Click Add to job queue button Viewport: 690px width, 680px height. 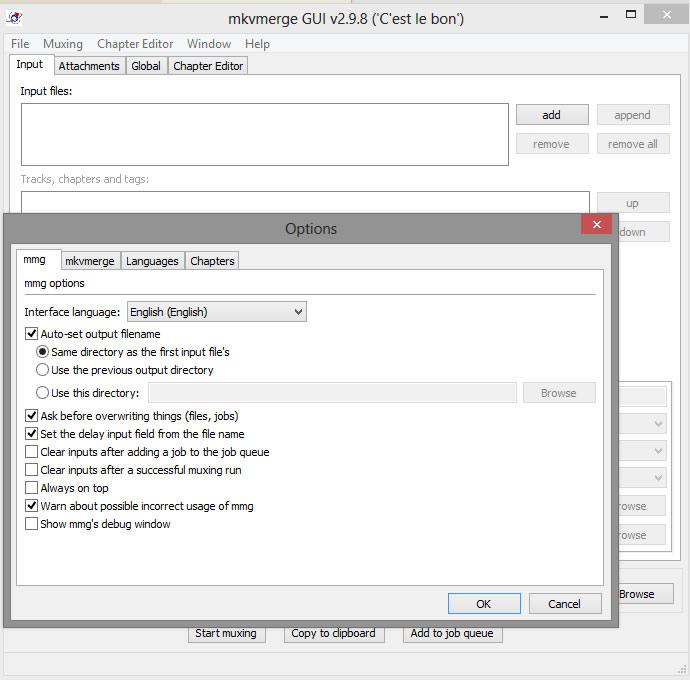tap(452, 634)
